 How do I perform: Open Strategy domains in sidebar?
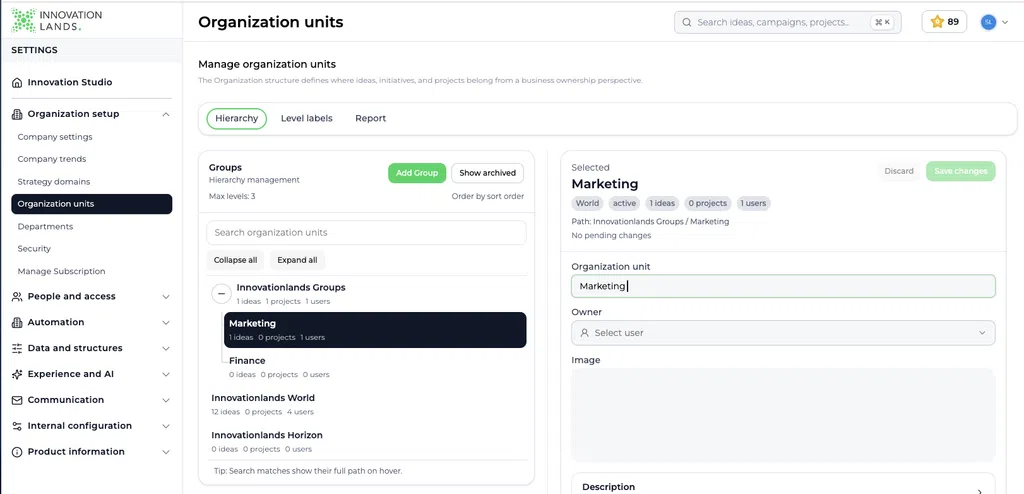pos(54,182)
